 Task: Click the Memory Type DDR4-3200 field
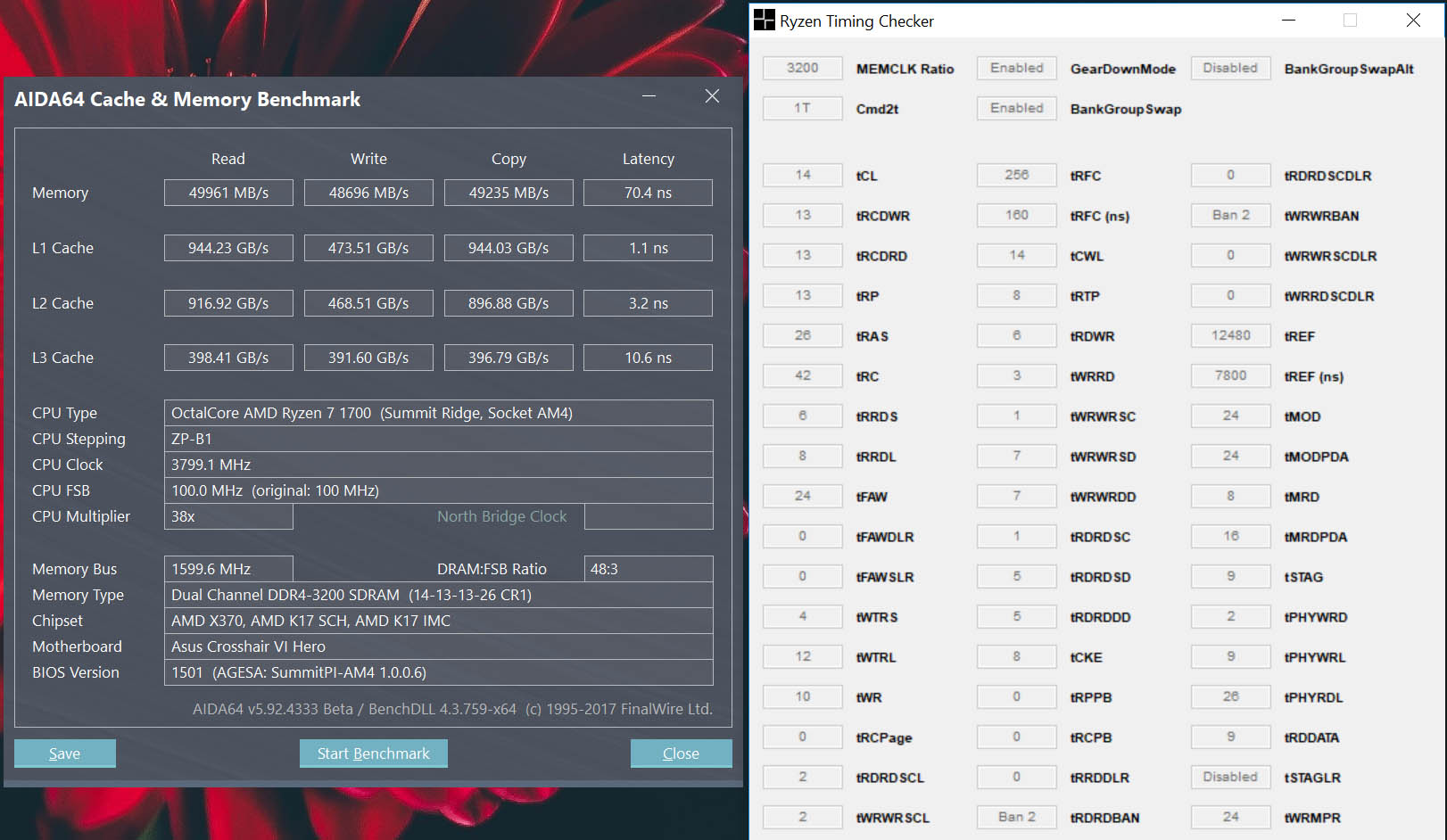438,595
